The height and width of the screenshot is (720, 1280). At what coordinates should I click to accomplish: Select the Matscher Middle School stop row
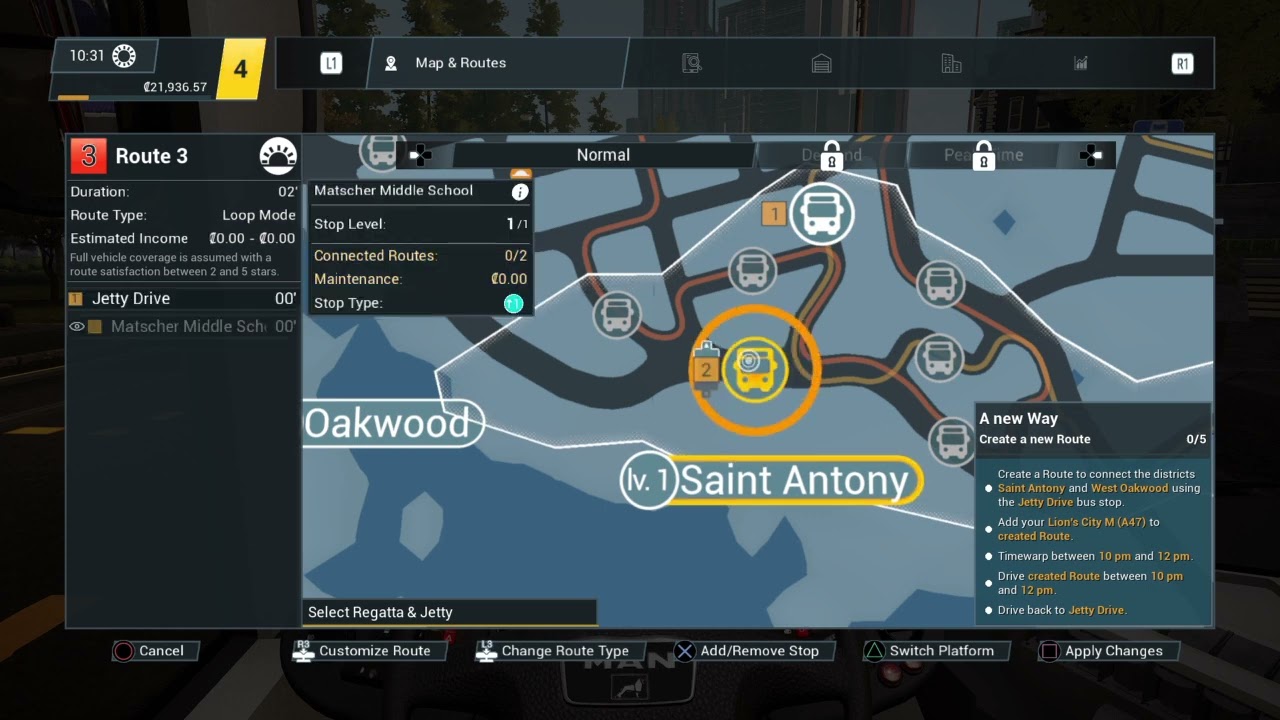click(183, 326)
